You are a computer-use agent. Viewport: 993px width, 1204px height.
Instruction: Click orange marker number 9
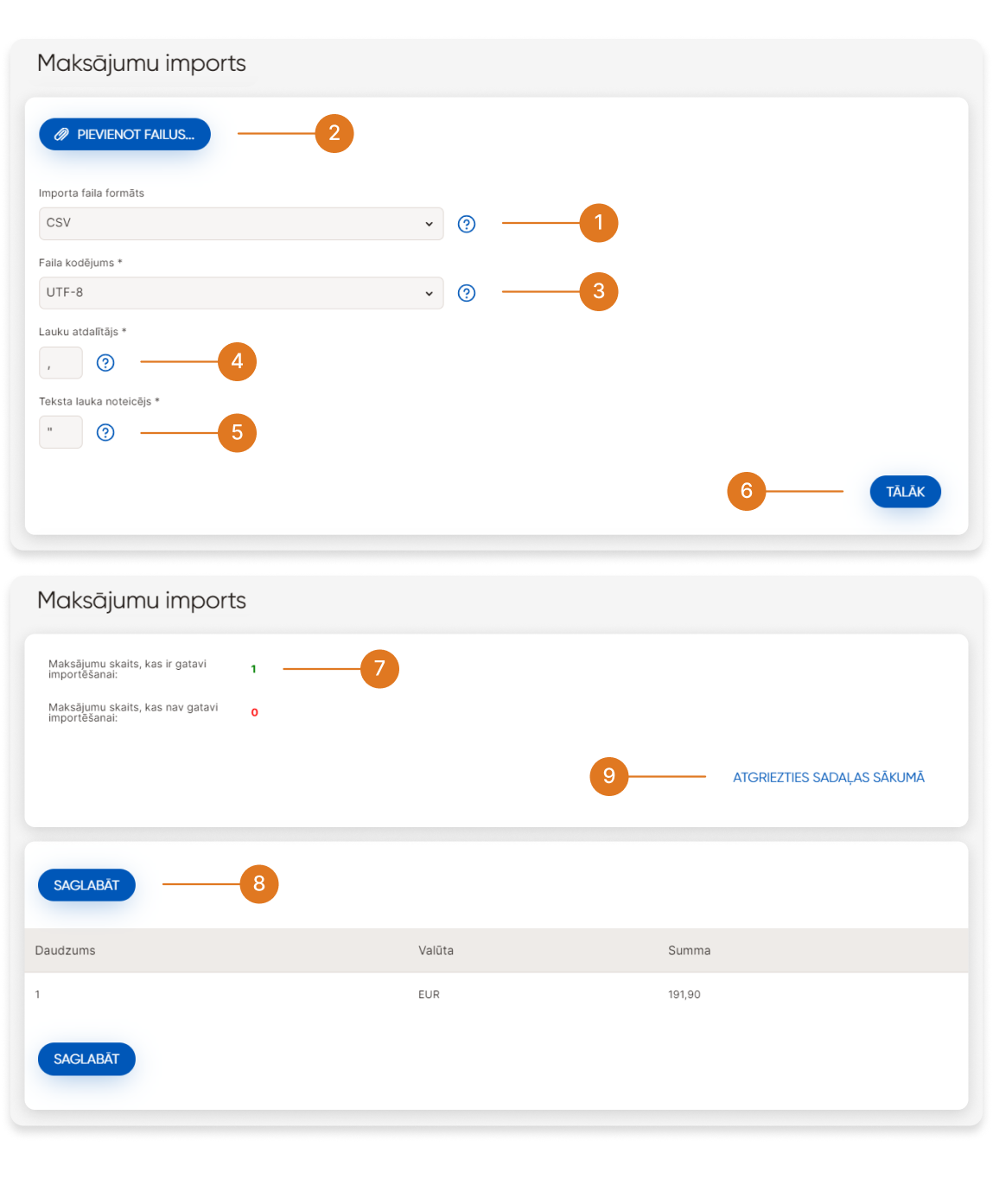(608, 776)
